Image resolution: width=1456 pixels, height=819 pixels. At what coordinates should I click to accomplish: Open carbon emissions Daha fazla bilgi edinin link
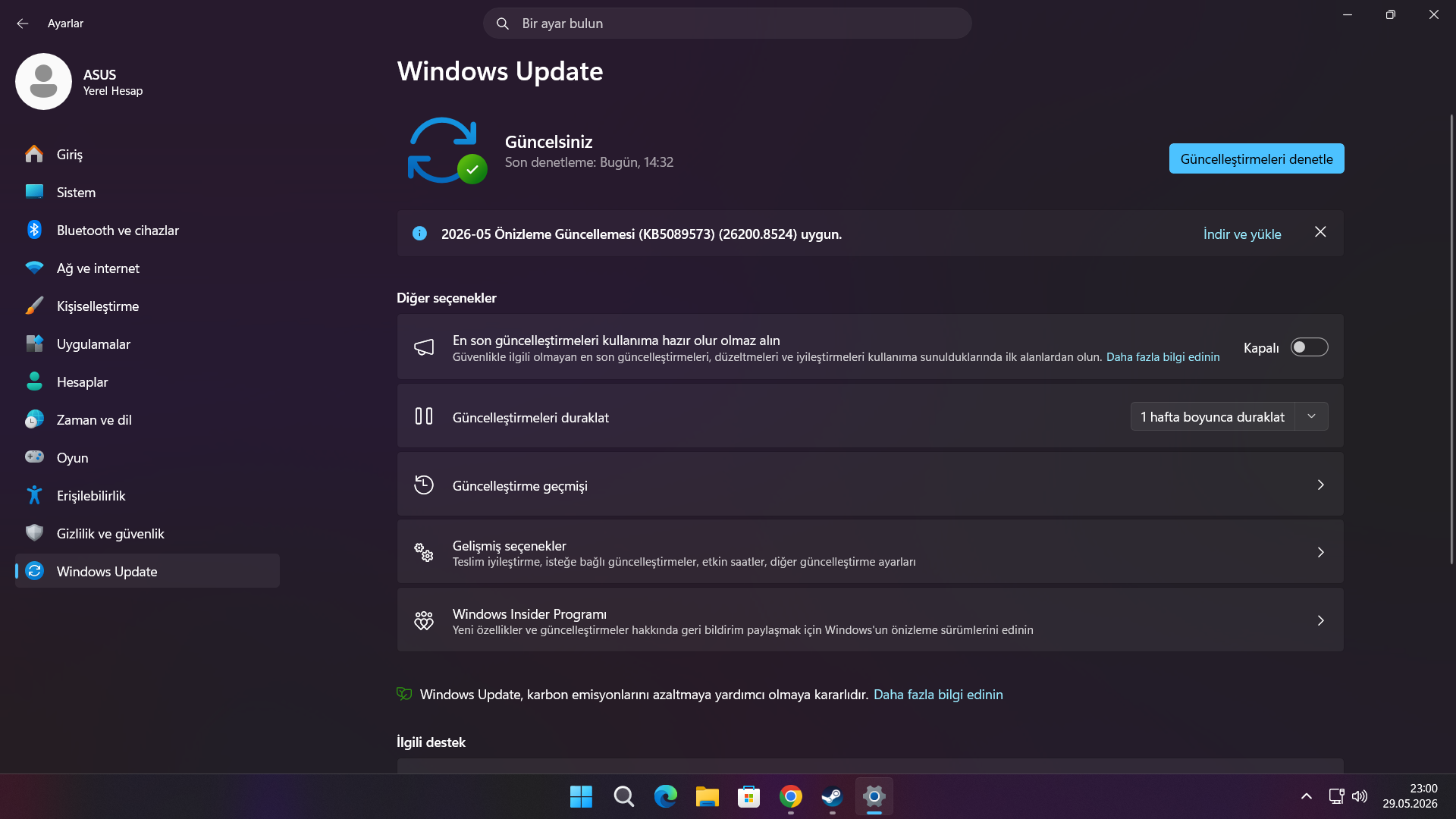[x=938, y=695]
